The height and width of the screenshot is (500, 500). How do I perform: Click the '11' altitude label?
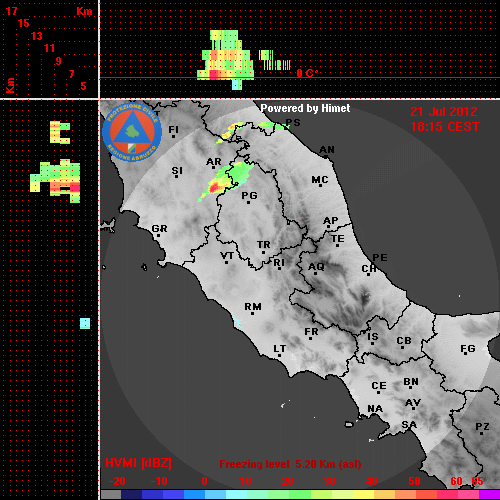(49, 48)
